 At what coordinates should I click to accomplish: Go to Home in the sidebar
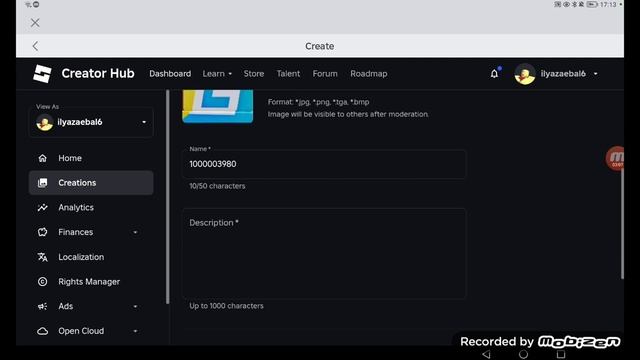(x=91, y=158)
